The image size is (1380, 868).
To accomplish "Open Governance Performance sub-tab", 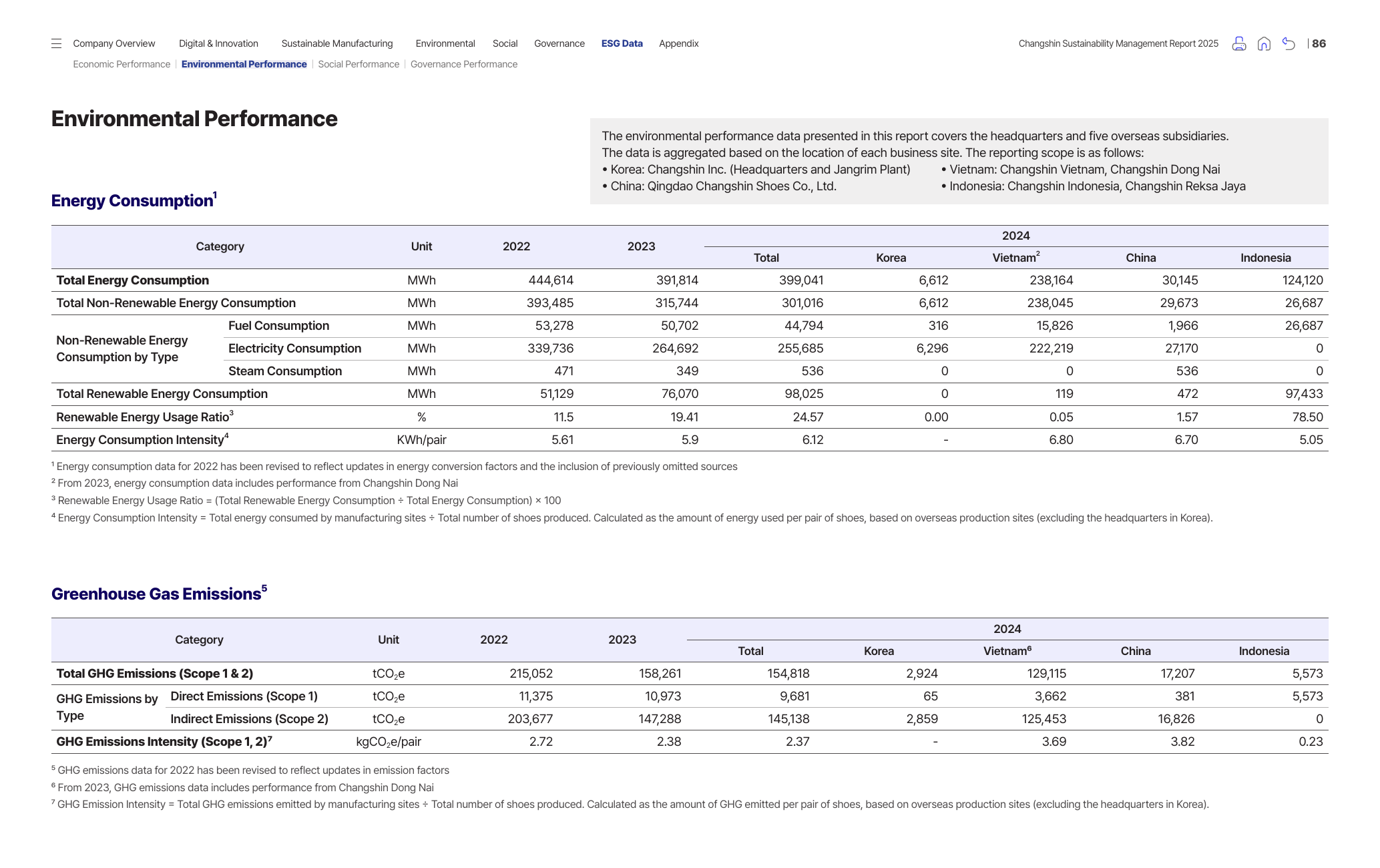I will (464, 64).
